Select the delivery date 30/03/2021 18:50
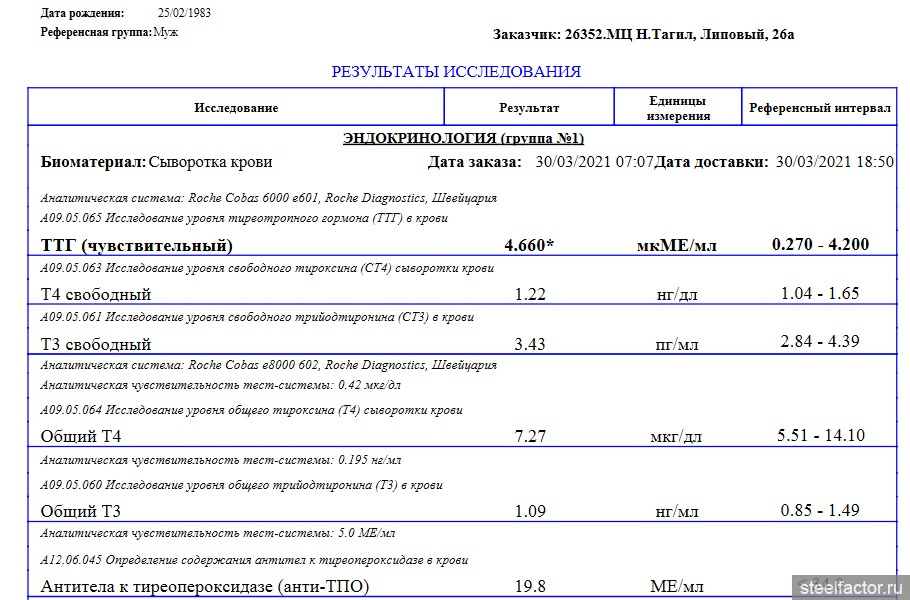Viewport: 910px width, 600px height. [x=835, y=162]
